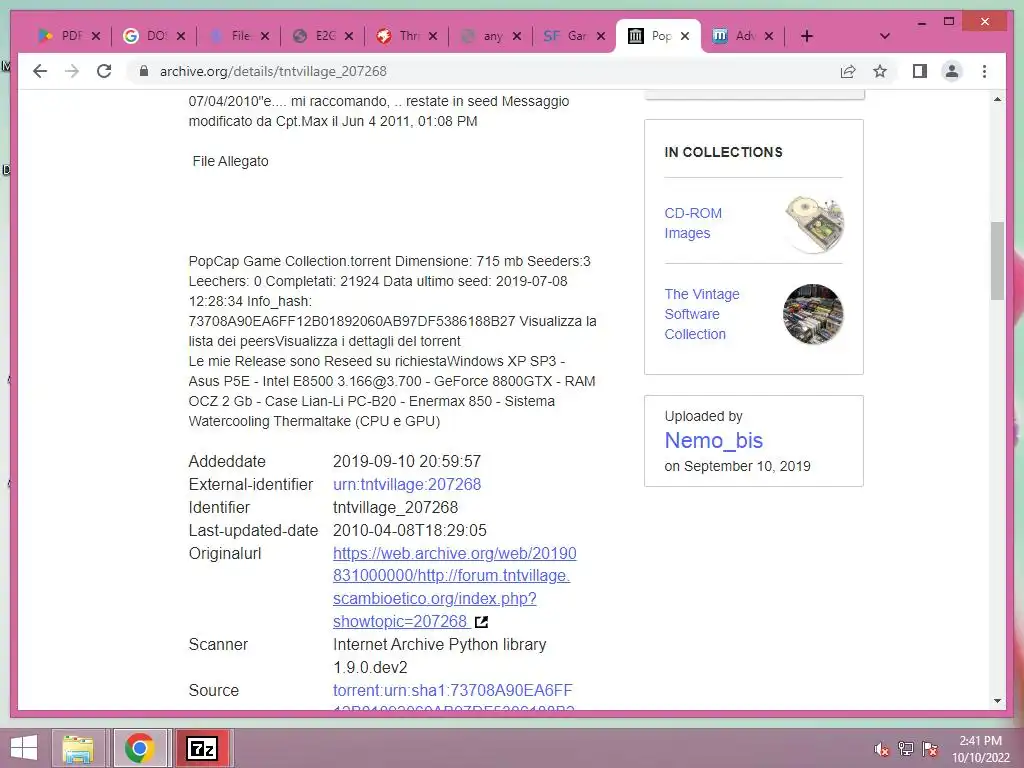Open the Chrome profile avatar
Viewport: 1024px width, 768px height.
(952, 71)
